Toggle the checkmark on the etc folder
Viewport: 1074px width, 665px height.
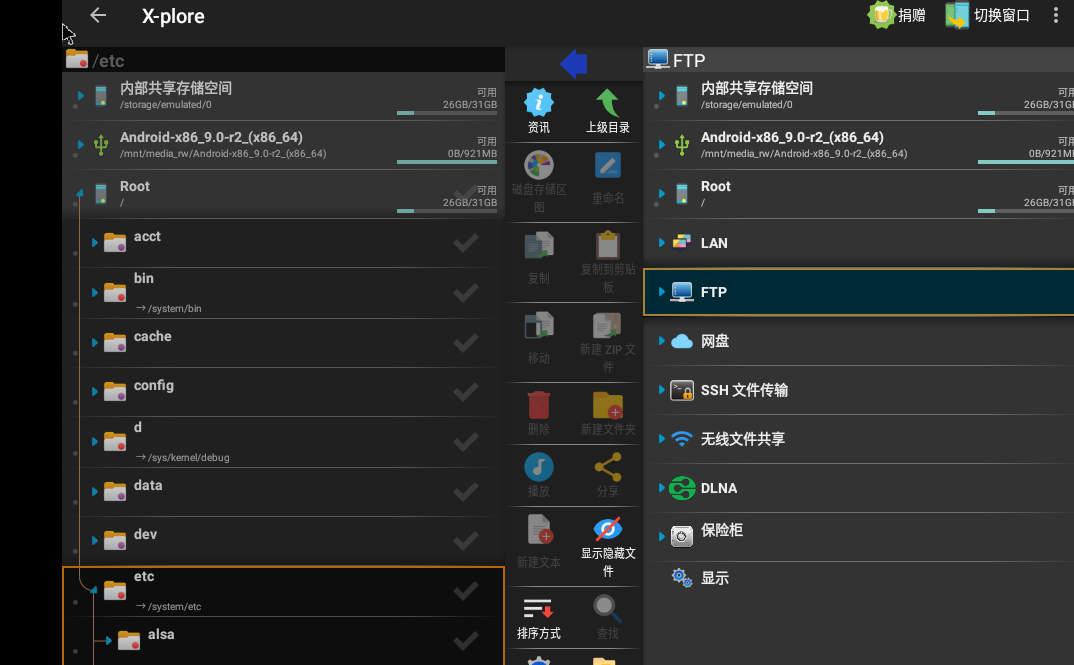pos(465,589)
